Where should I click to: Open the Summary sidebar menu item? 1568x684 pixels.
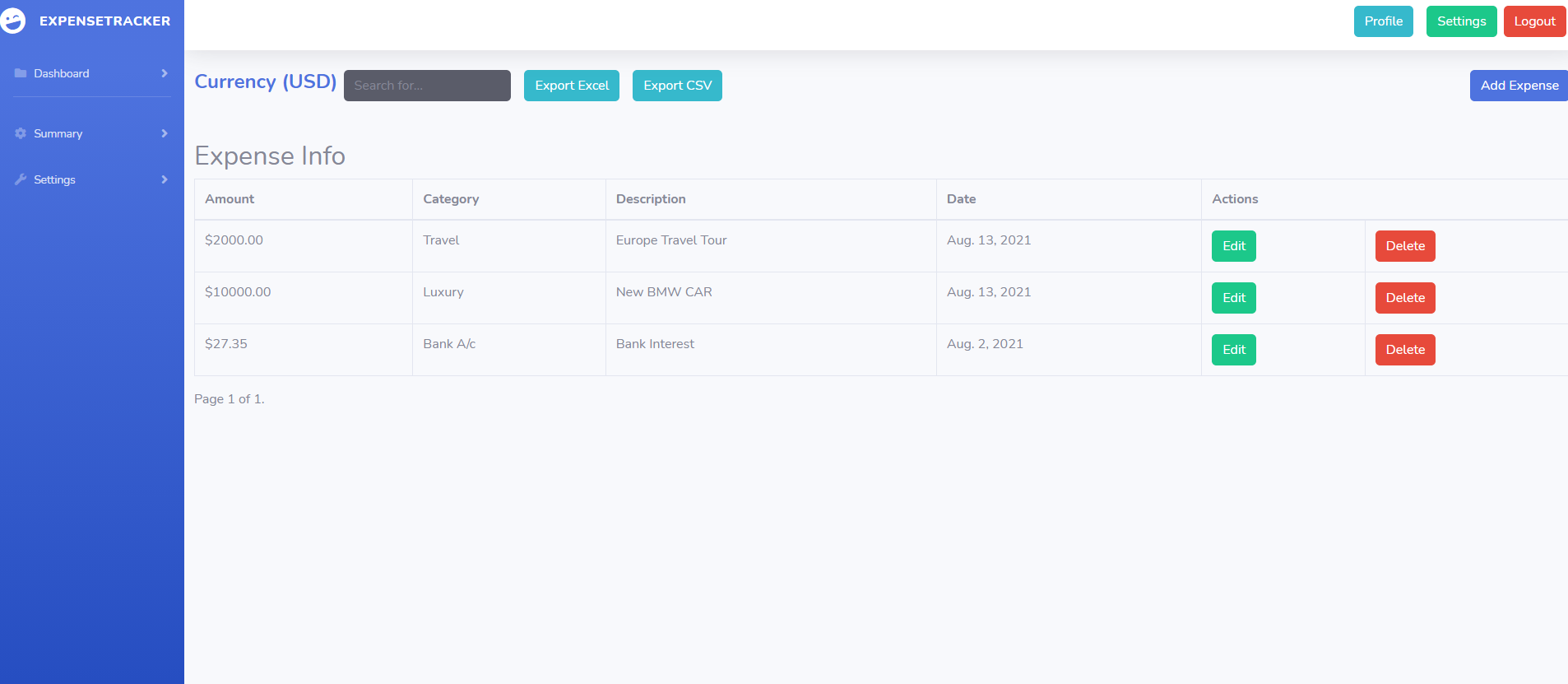(x=92, y=133)
